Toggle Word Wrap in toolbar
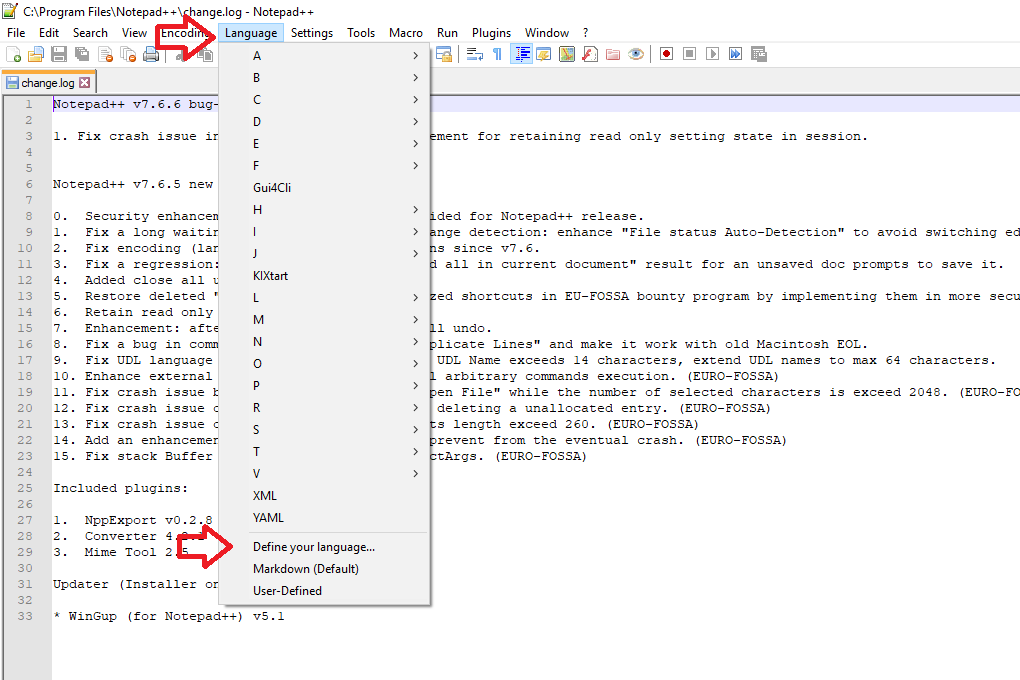The image size is (1020, 680). 475,54
